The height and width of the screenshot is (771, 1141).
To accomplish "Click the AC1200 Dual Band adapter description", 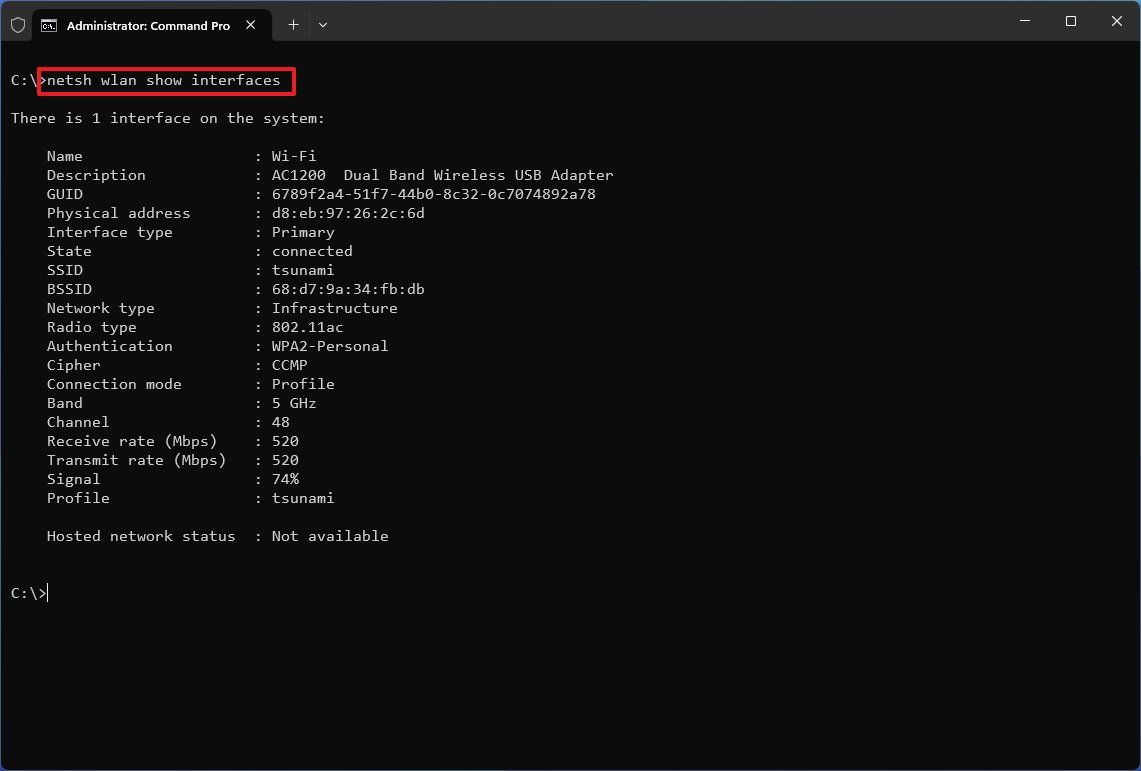I will click(x=442, y=175).
